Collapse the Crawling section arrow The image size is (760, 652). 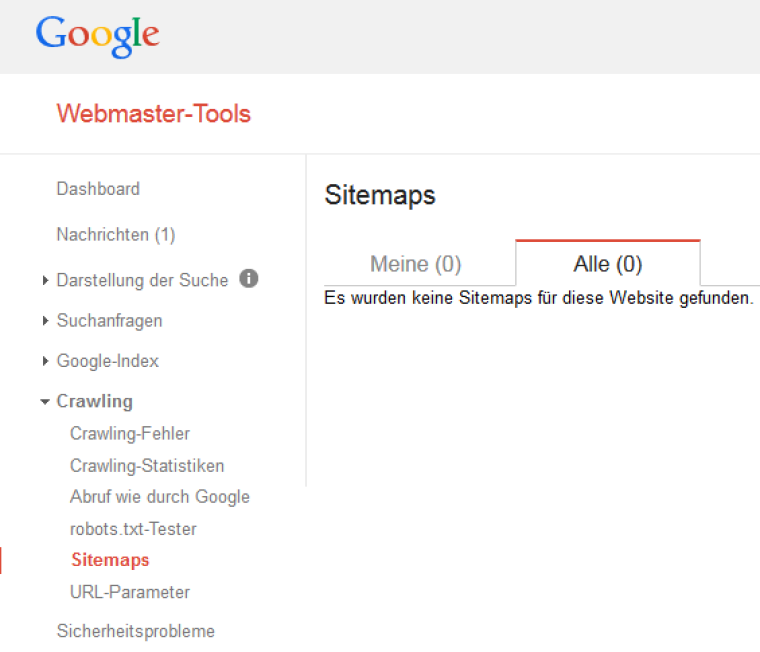tap(45, 401)
